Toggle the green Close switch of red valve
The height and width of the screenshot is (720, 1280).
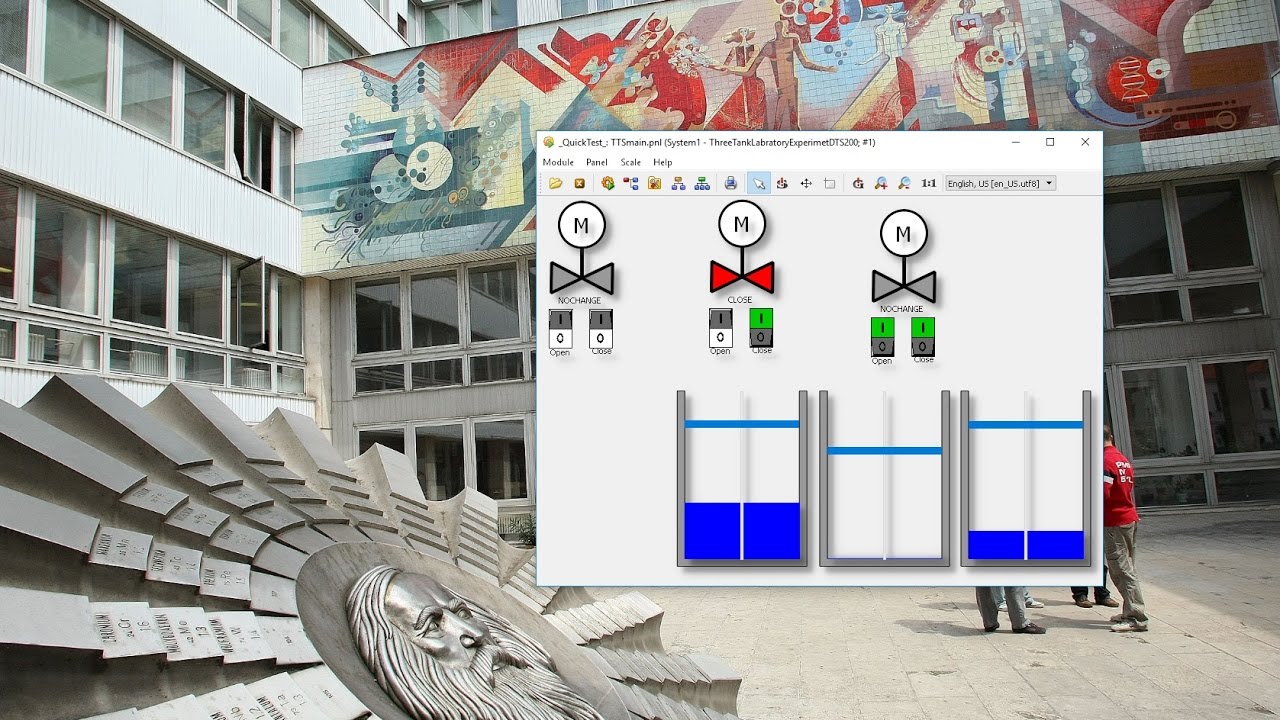761,327
